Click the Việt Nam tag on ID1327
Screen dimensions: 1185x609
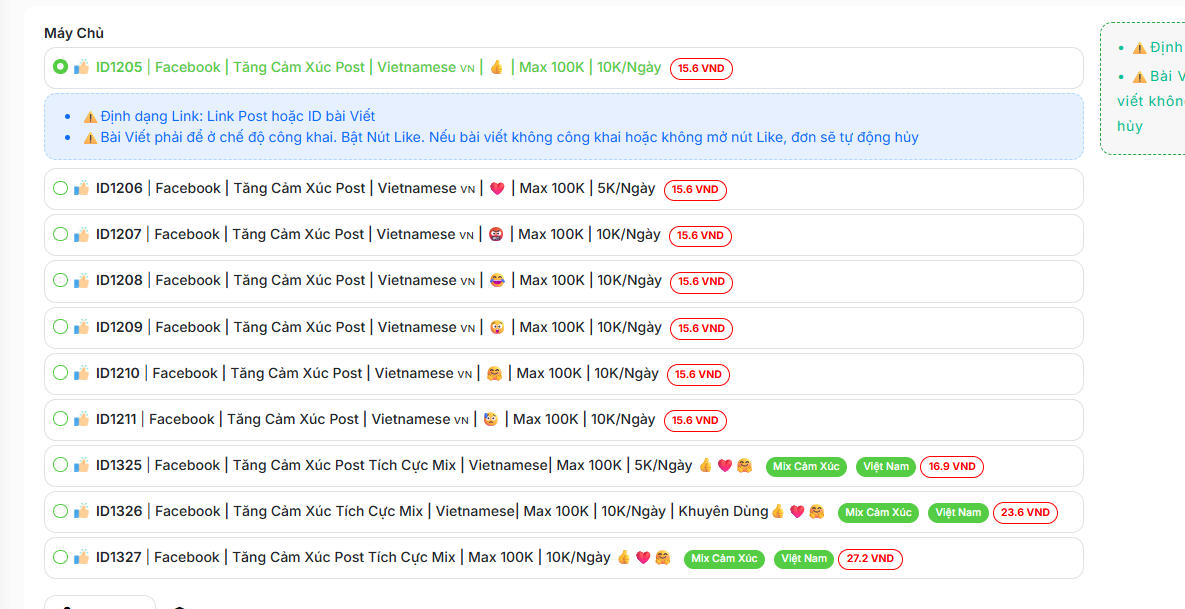pos(805,559)
